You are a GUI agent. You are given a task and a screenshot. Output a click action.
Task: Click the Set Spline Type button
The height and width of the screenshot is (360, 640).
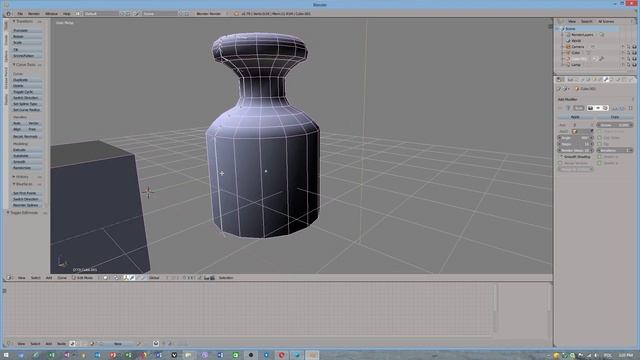click(x=27, y=104)
